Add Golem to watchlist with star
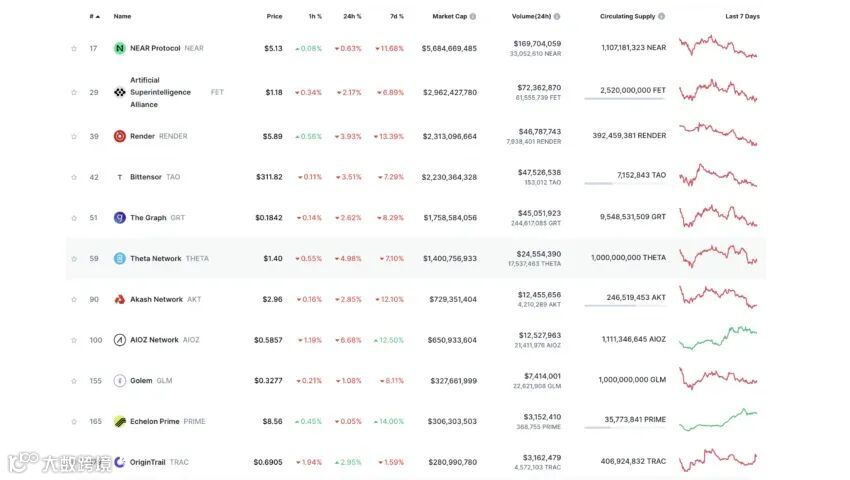Screen dimensions: 850x480 [x=73, y=380]
